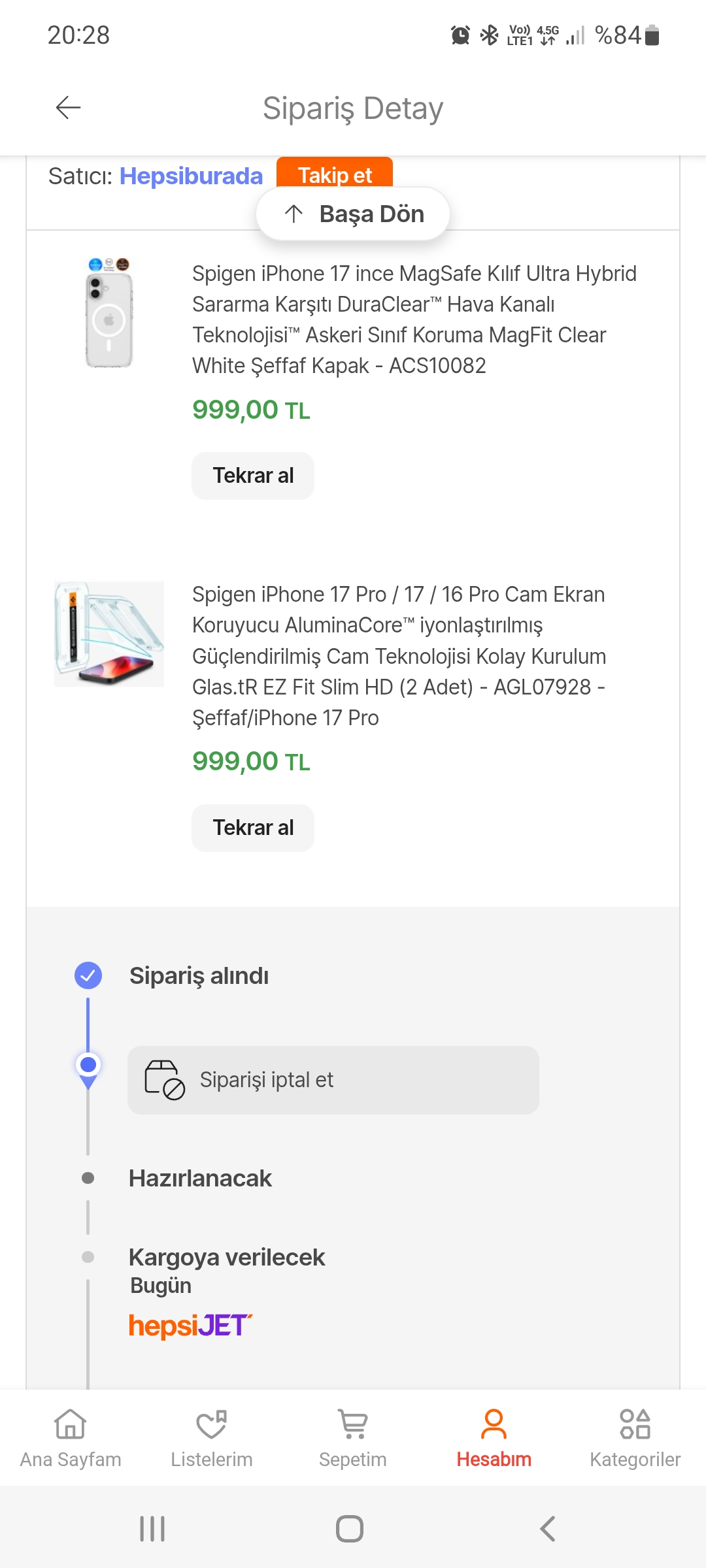Open Spigen Glas.tR EZ Fit product title
The height and width of the screenshot is (1568, 706).
(399, 656)
